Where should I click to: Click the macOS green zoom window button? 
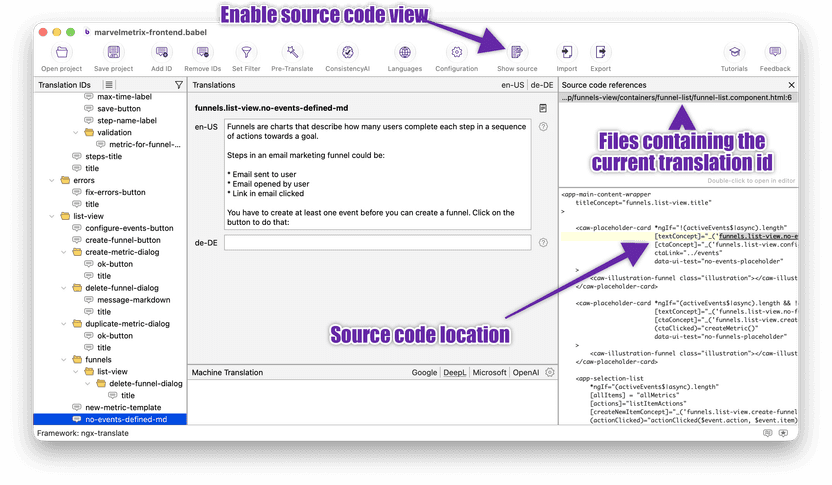70,32
